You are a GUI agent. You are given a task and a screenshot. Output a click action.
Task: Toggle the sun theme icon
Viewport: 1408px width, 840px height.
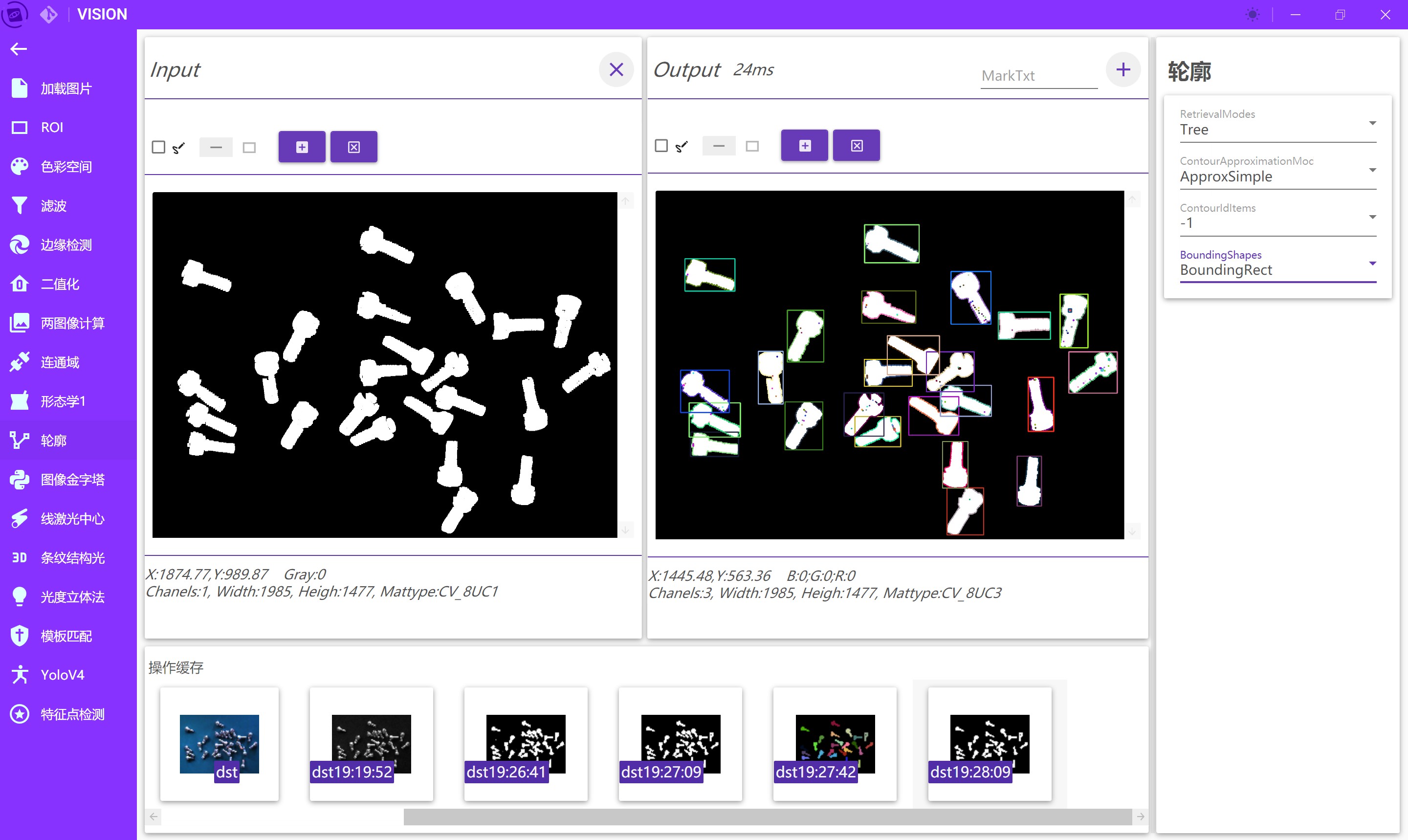tap(1253, 15)
